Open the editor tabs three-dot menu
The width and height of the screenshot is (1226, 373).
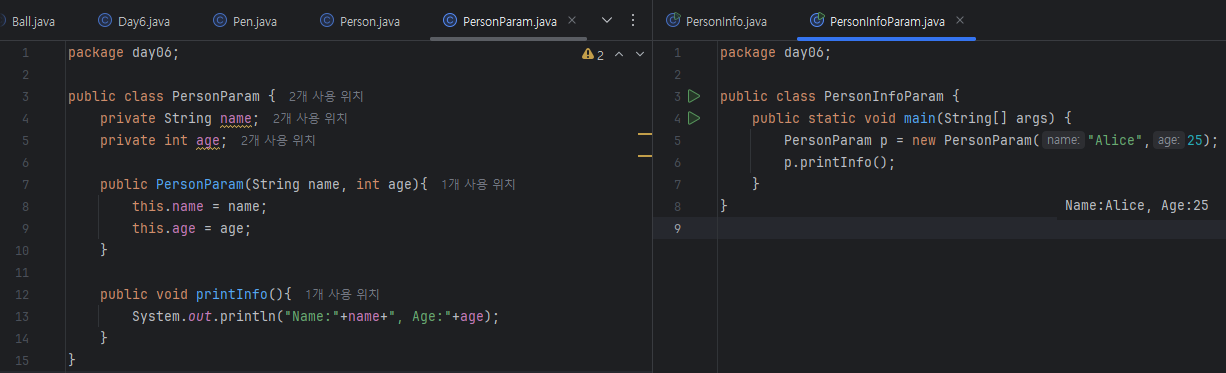tap(633, 20)
